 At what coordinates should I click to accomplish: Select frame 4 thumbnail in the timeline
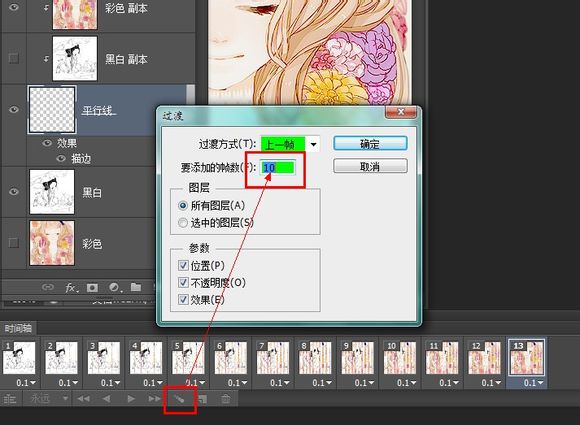tap(146, 358)
